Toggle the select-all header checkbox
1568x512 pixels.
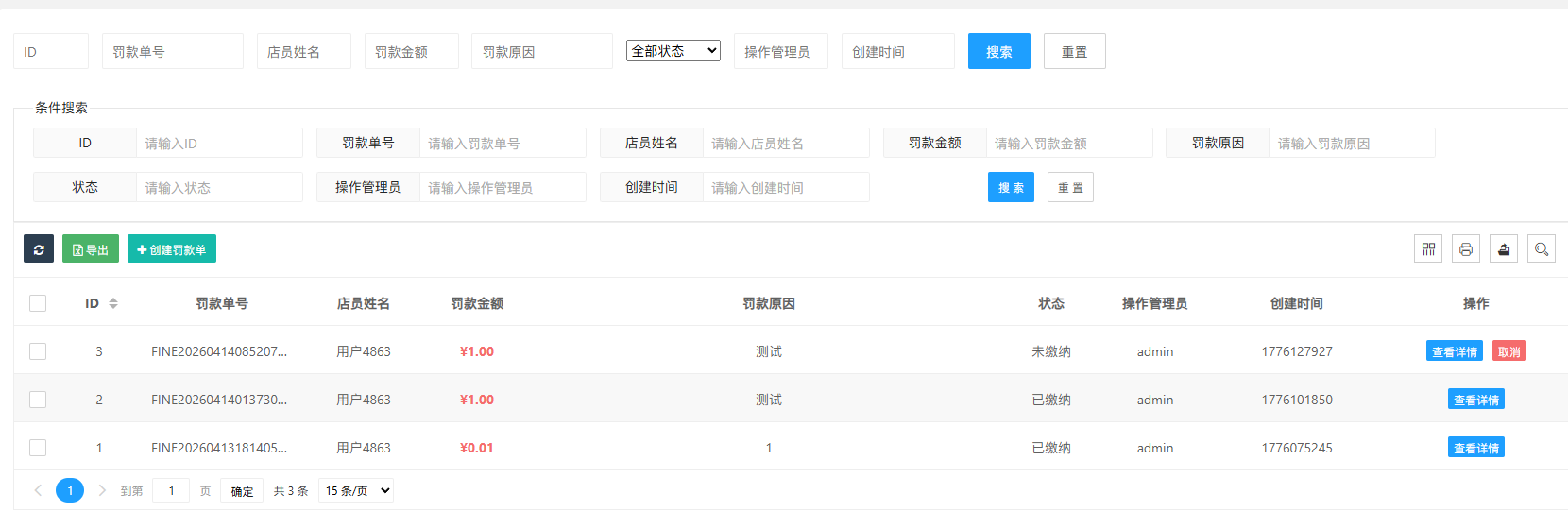38,303
